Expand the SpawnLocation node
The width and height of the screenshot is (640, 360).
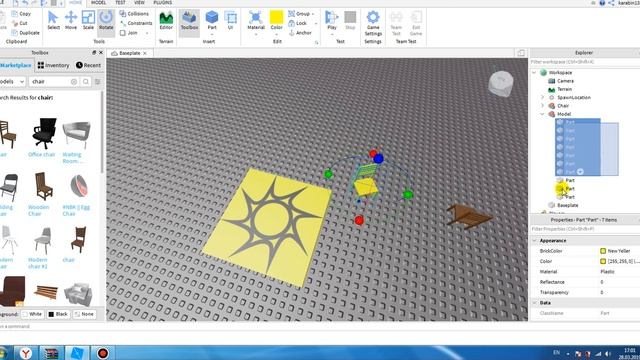coord(543,97)
